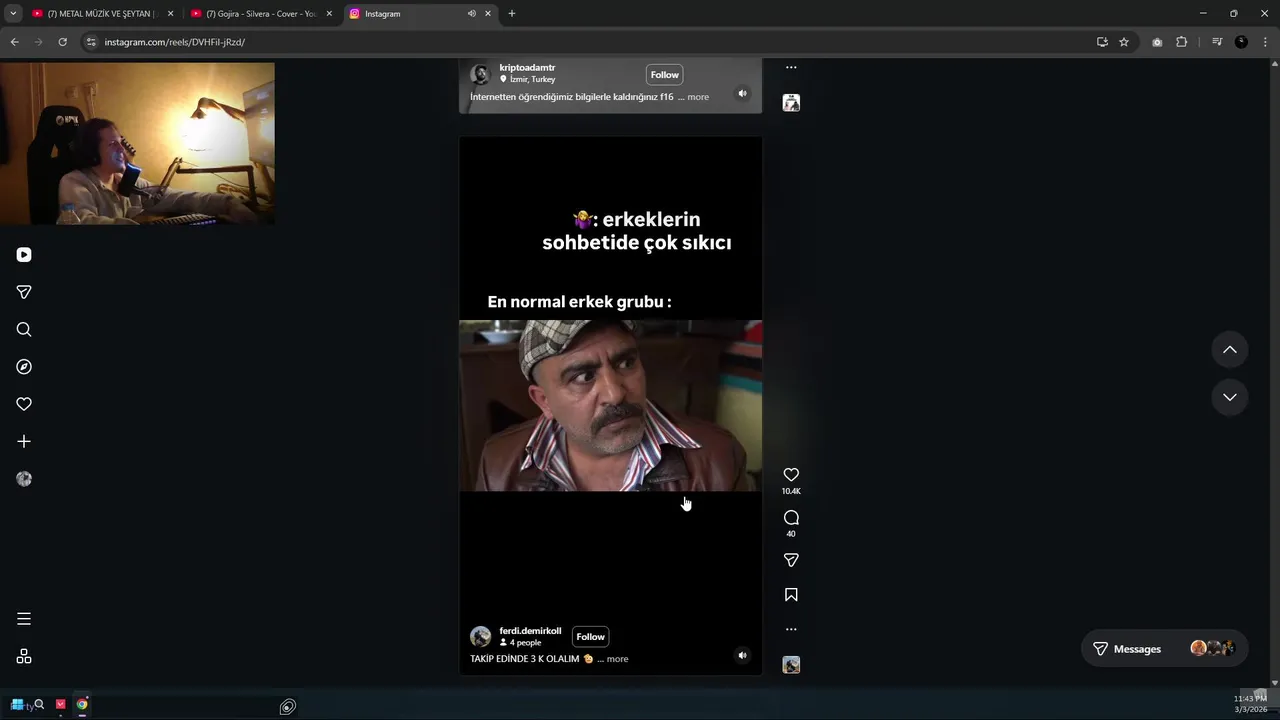Go back in browser history
1280x720 pixels.
[x=14, y=42]
